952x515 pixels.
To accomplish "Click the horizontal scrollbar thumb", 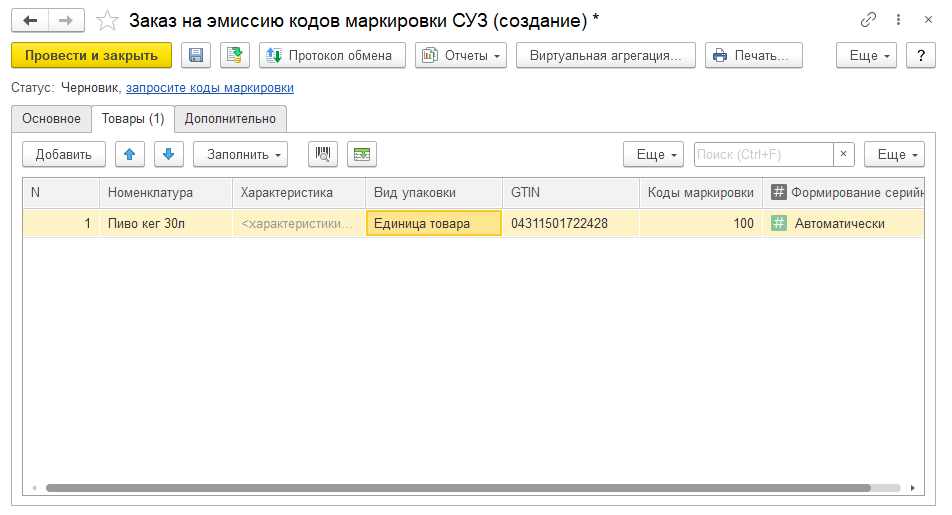I will pos(458,488).
